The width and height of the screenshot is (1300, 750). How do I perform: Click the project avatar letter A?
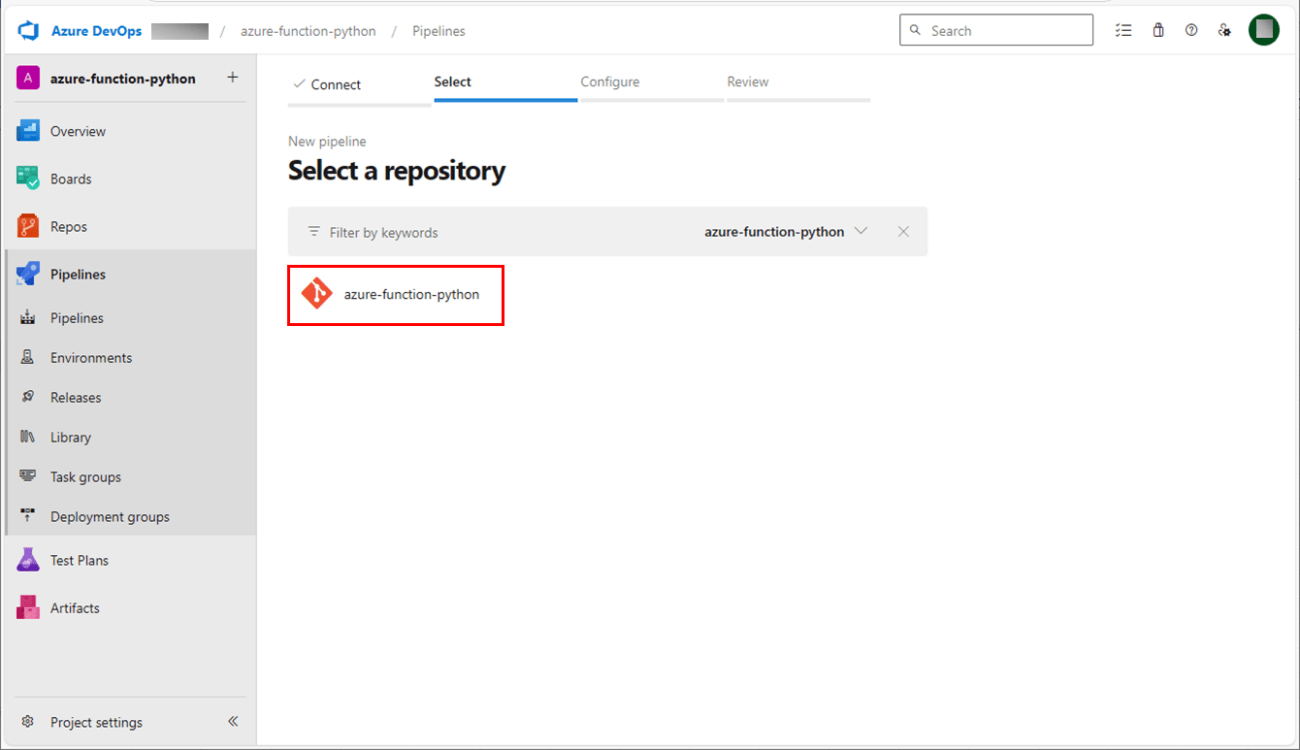[x=28, y=79]
